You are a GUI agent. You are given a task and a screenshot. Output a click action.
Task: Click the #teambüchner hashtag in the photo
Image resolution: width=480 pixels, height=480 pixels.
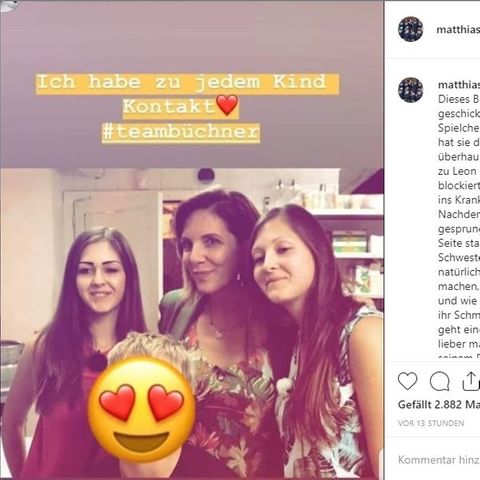click(181, 132)
